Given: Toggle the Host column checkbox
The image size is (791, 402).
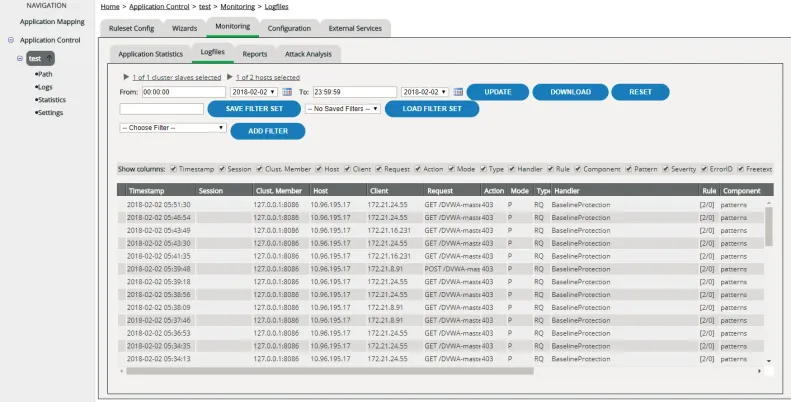Looking at the screenshot, I should point(319,169).
